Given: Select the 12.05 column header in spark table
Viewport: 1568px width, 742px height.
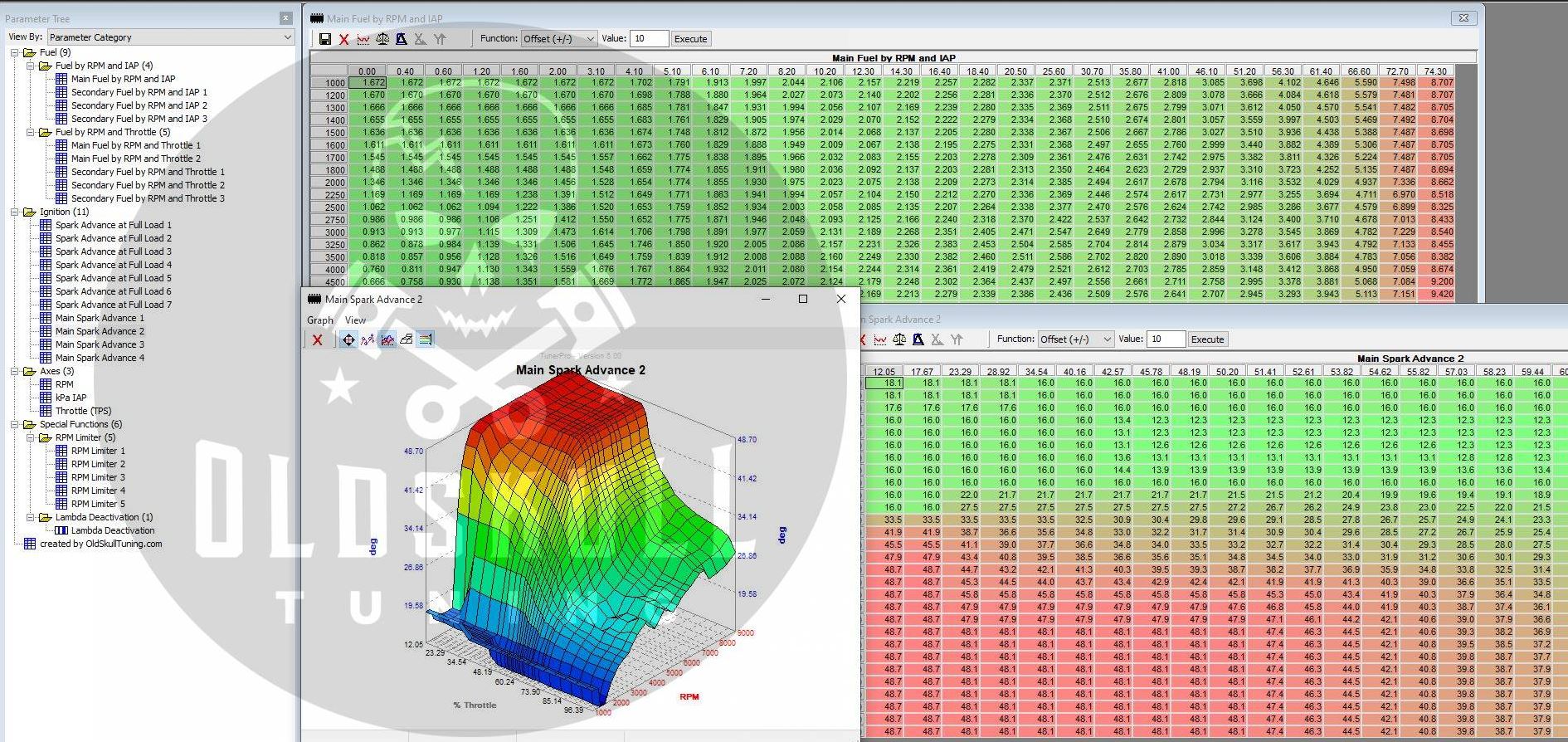Looking at the screenshot, I should [x=884, y=372].
